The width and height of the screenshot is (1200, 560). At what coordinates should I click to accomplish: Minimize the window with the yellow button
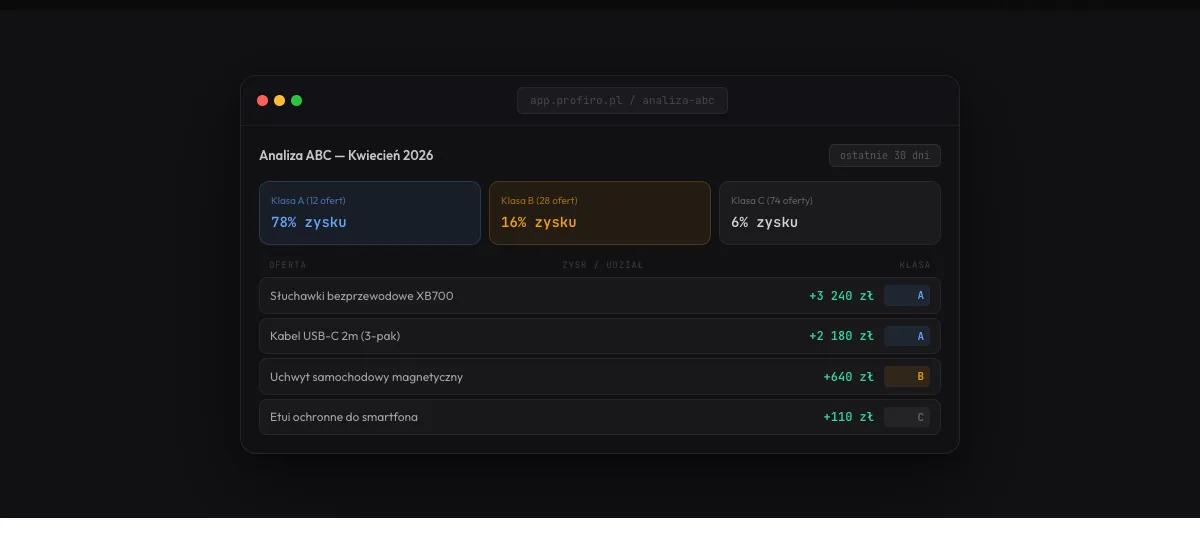coord(280,100)
